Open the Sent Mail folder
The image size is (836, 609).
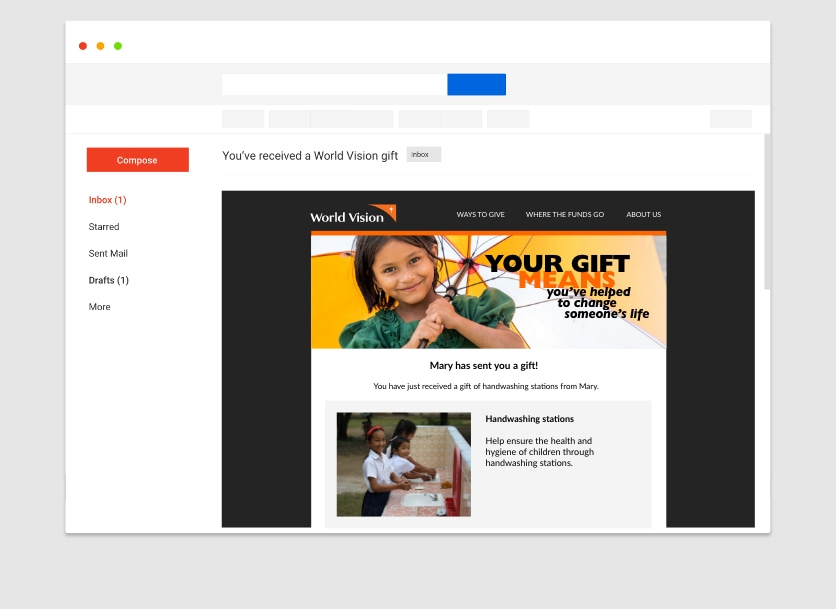108,253
